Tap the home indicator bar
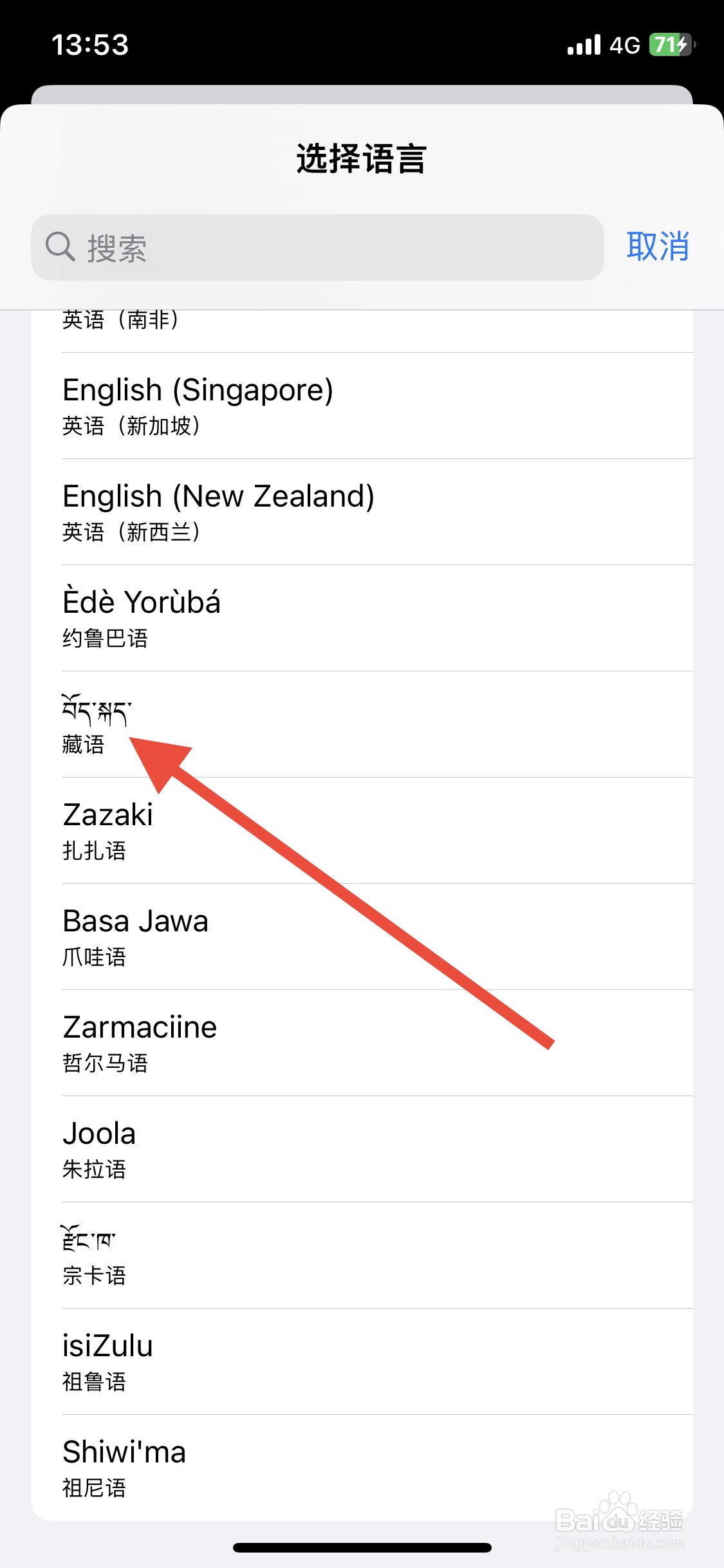Image resolution: width=724 pixels, height=1568 pixels. click(x=362, y=1547)
